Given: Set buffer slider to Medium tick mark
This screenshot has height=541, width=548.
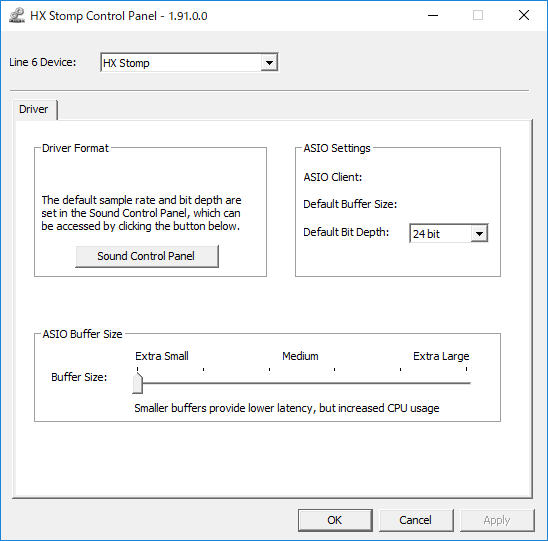Looking at the screenshot, I should 269,383.
